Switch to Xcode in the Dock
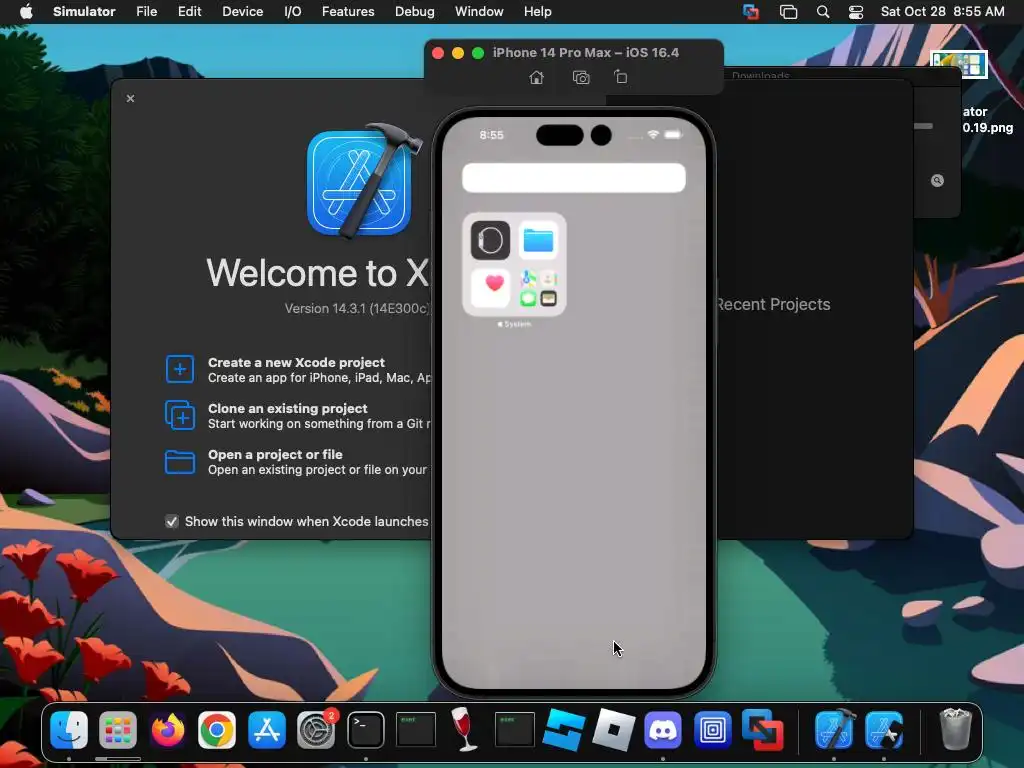The width and height of the screenshot is (1024, 768). tap(835, 728)
